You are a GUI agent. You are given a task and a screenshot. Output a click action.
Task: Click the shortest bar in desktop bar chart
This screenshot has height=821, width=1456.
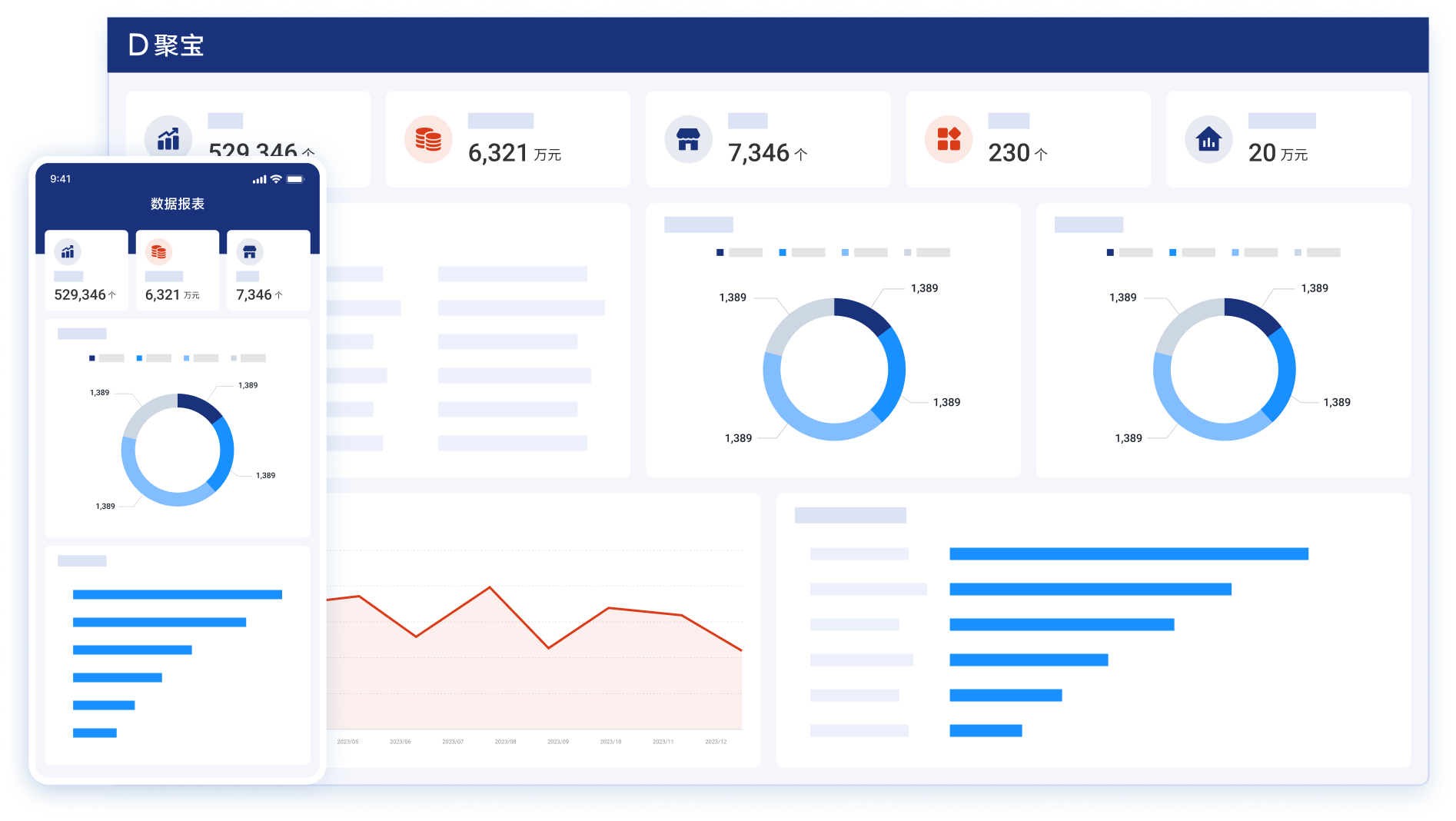point(985,730)
